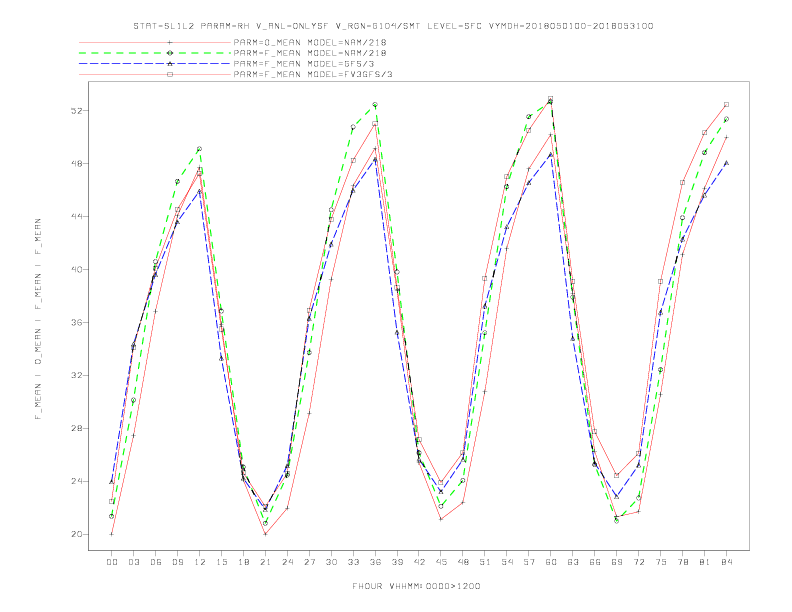Click x-axis forecast hour label 75
The width and height of the screenshot is (792, 612).
click(x=661, y=562)
